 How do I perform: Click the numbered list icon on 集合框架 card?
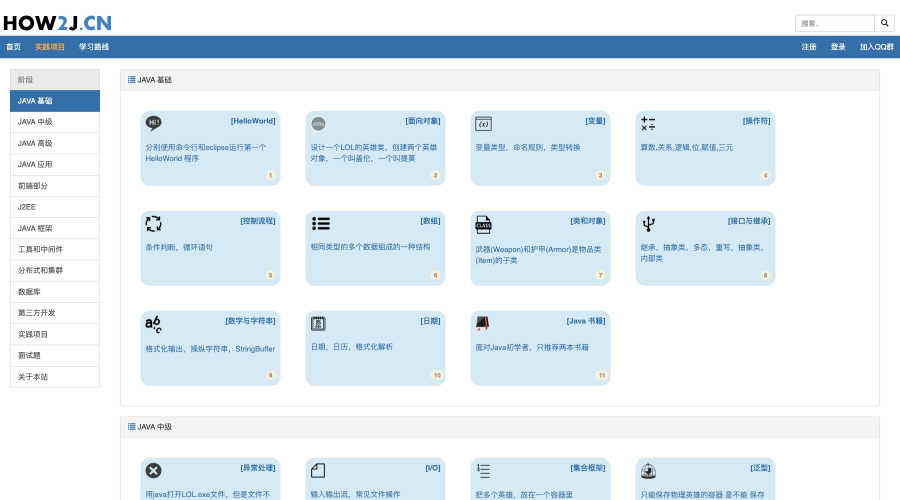click(483, 471)
